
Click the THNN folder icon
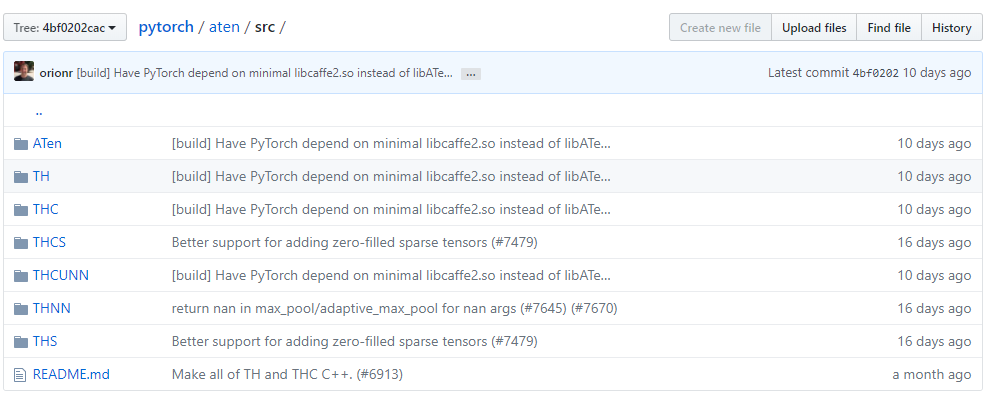pos(21,308)
